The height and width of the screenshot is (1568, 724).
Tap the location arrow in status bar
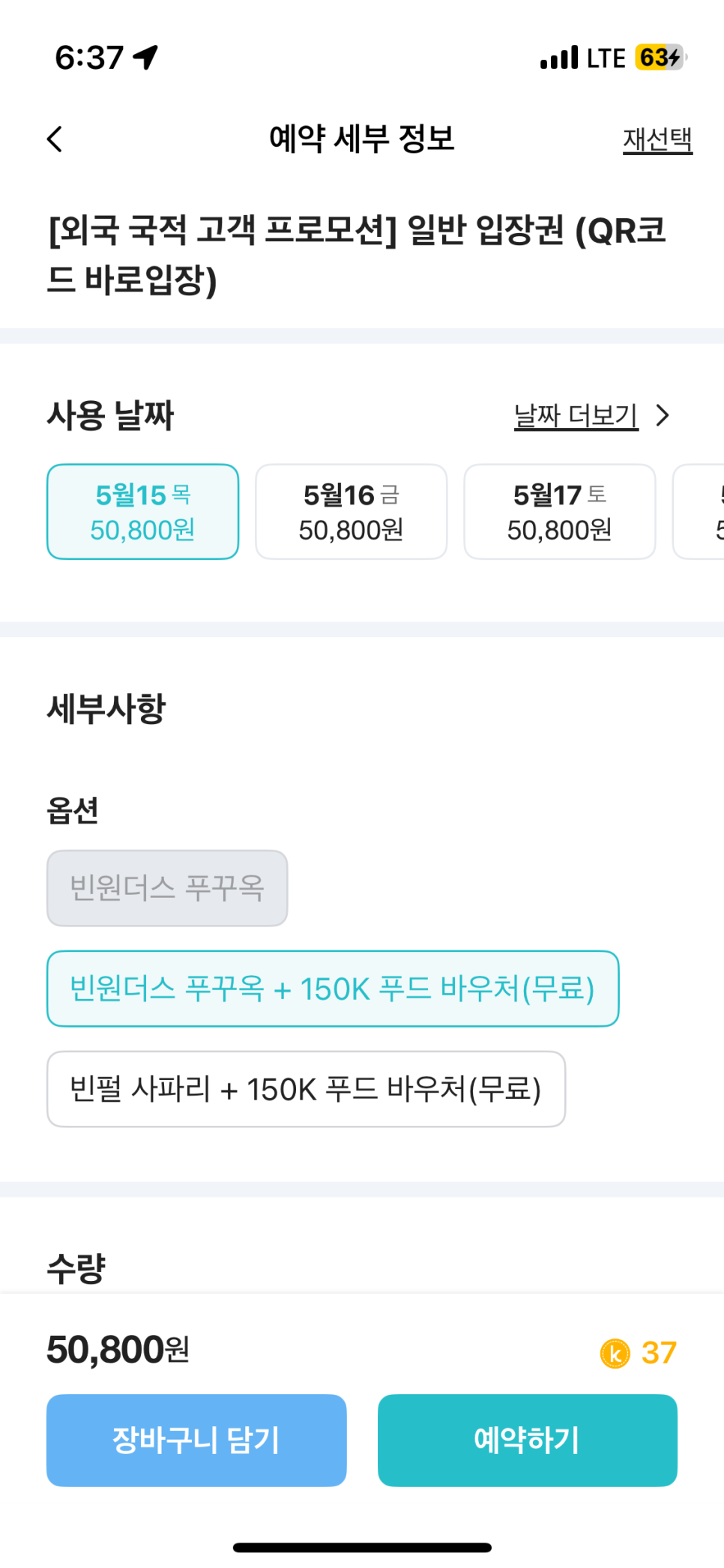[x=145, y=57]
